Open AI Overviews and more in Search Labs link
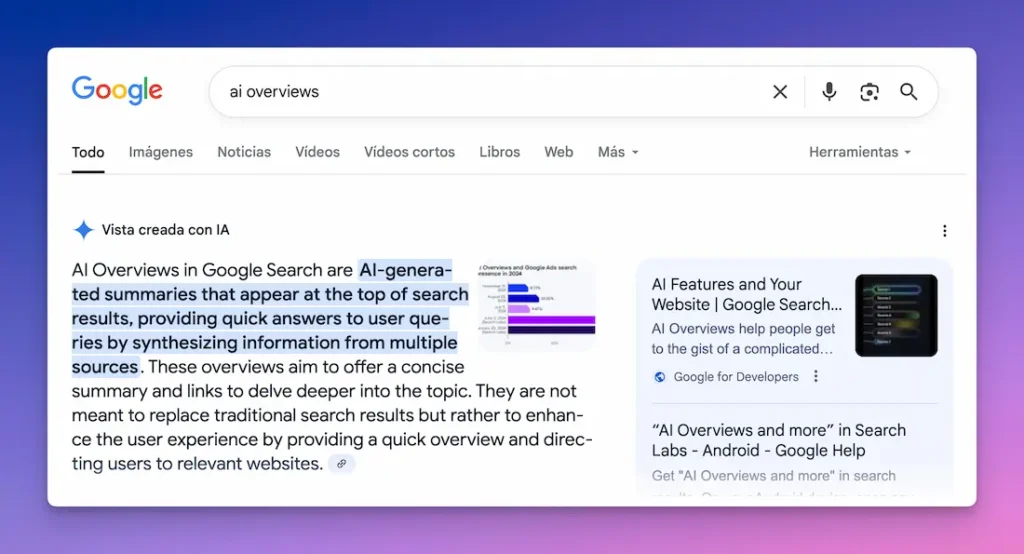This screenshot has height=554, width=1024. [778, 440]
